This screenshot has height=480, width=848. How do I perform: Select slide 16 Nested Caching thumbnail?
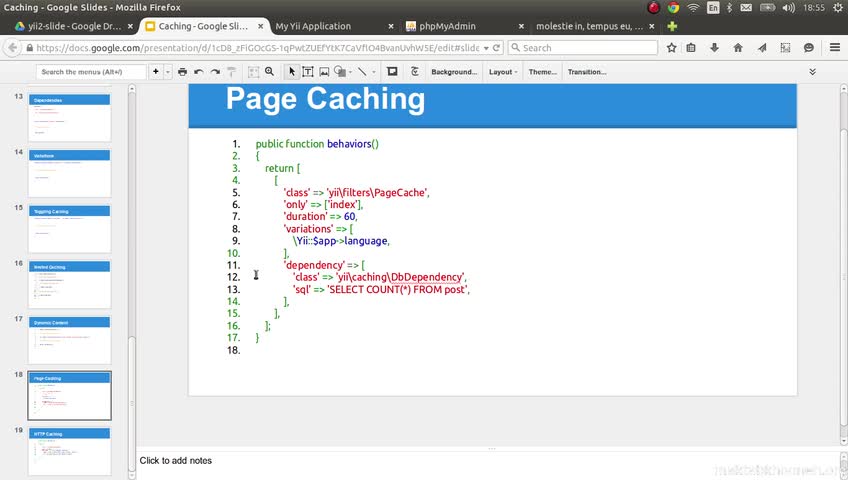(69, 284)
